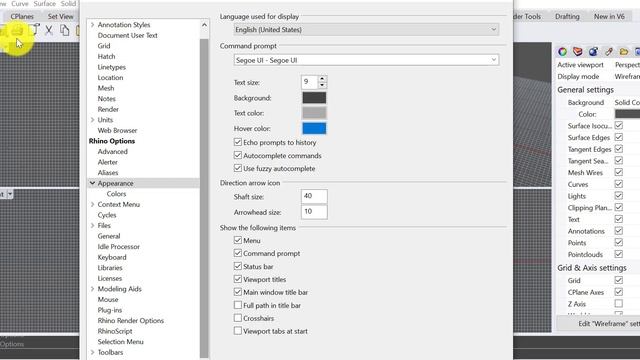Expand the Units tree node
Image resolution: width=640 pixels, height=360 pixels.
tap(92, 120)
